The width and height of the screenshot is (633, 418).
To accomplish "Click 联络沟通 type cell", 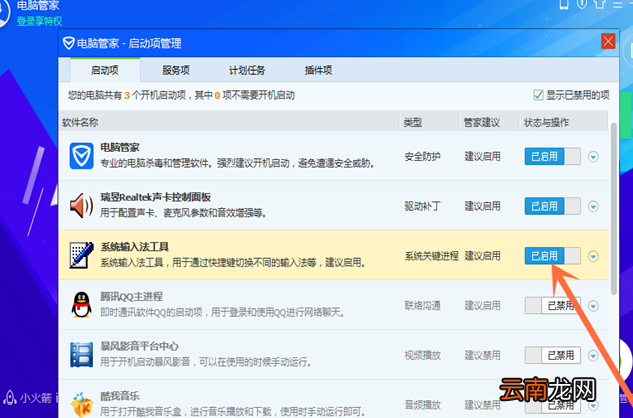I will pos(422,306).
